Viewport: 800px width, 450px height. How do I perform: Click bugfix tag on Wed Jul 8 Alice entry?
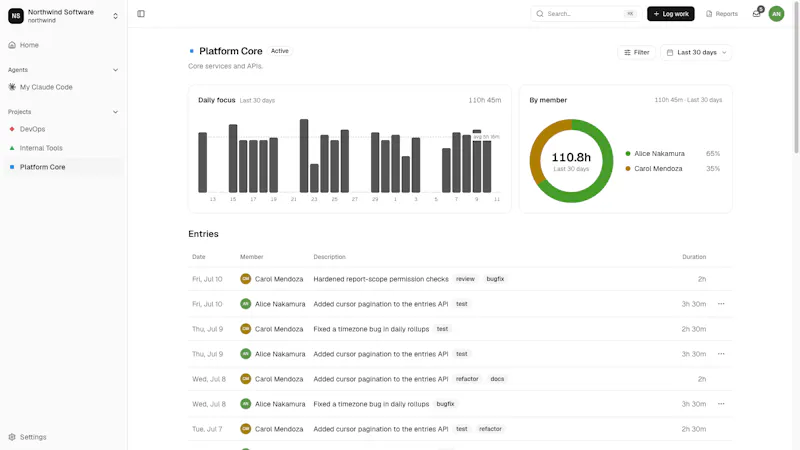tap(445, 404)
